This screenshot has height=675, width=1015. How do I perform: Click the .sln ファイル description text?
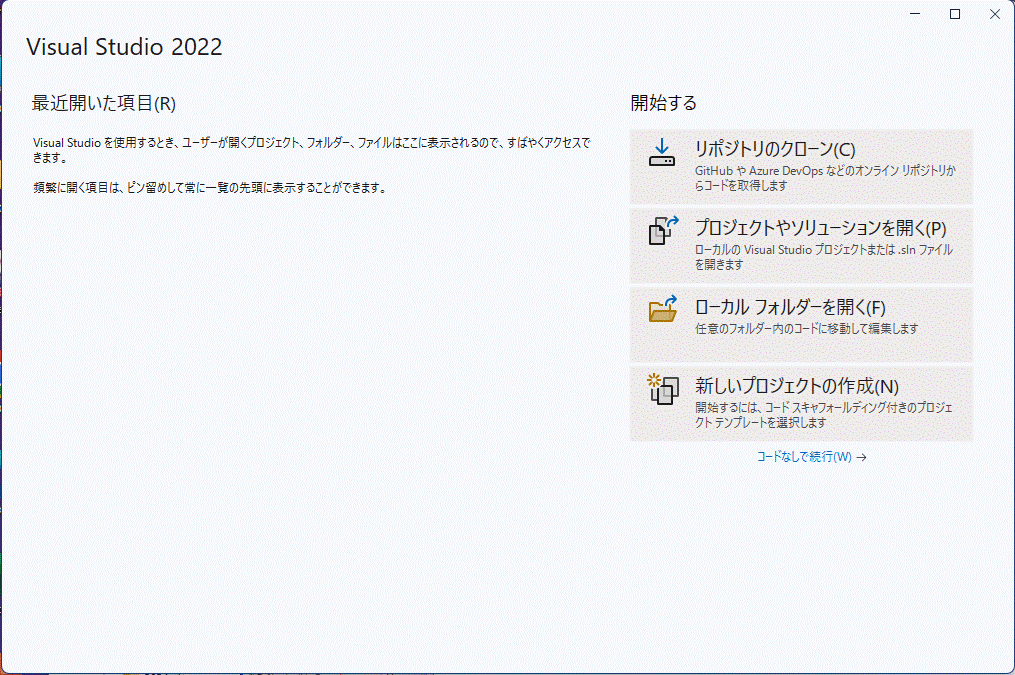point(823,250)
